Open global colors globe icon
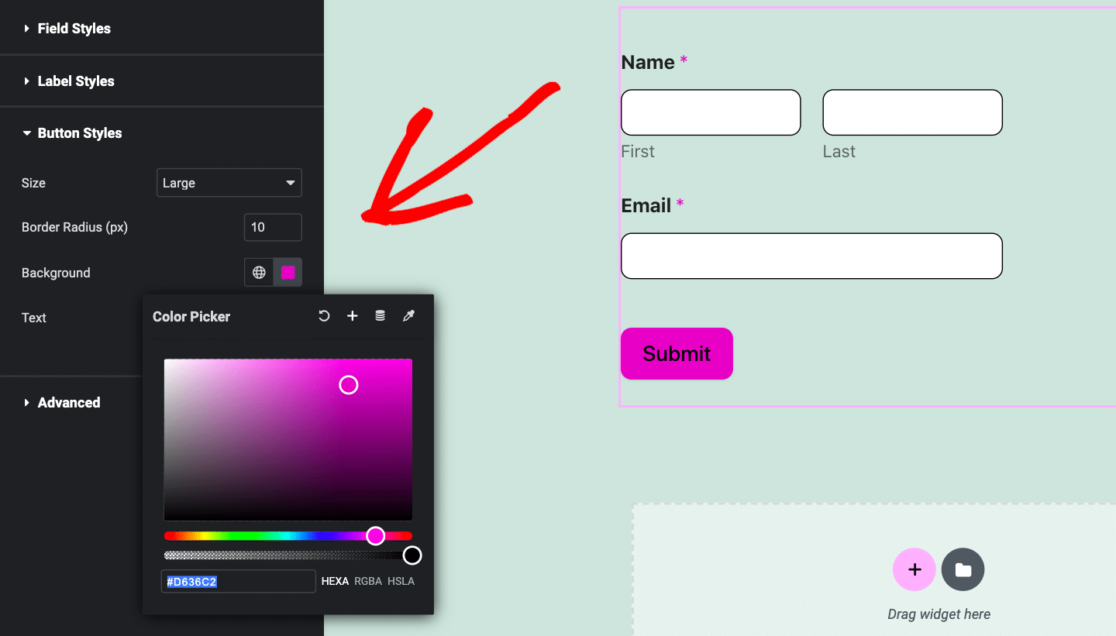 259,272
